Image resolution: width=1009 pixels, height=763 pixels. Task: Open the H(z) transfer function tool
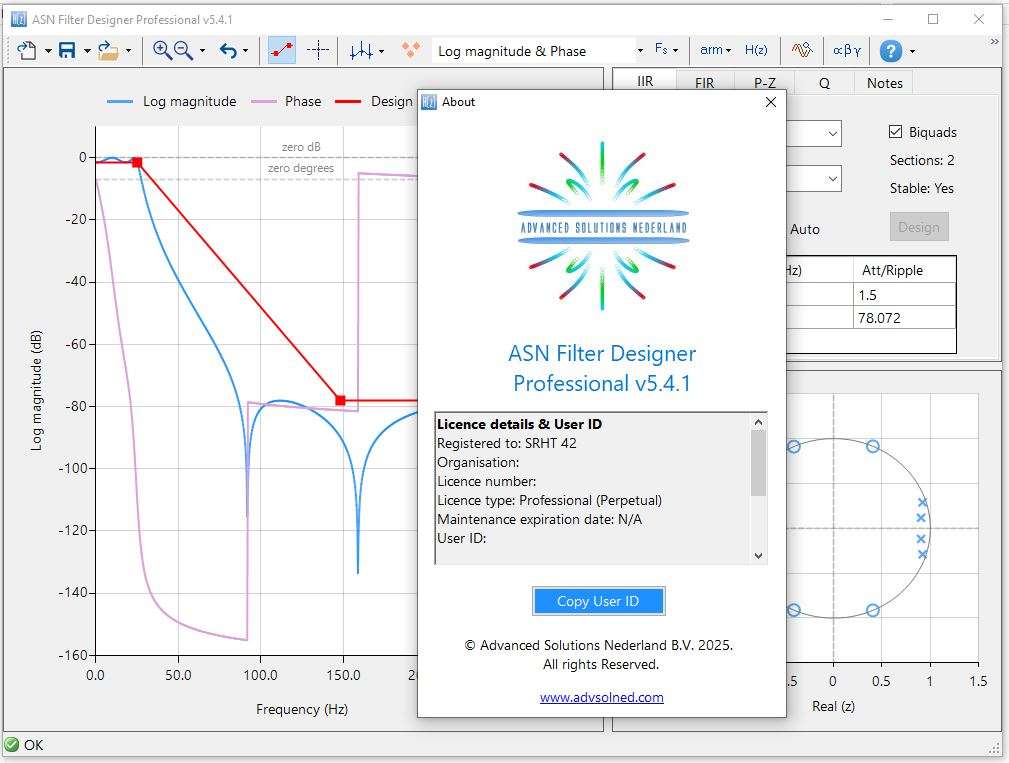(x=756, y=50)
